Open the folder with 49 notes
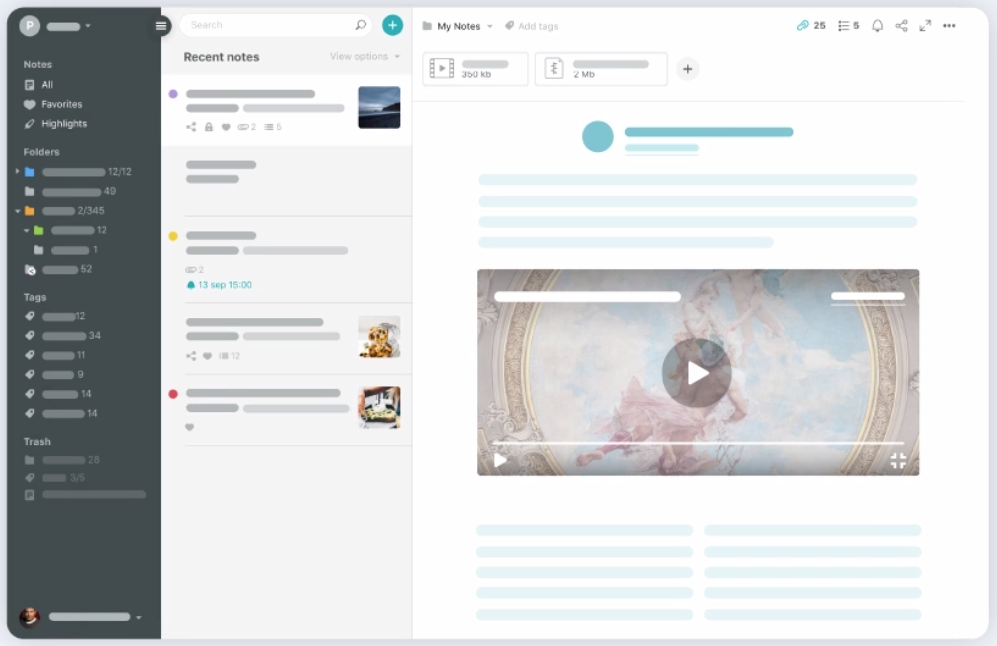 pos(70,191)
